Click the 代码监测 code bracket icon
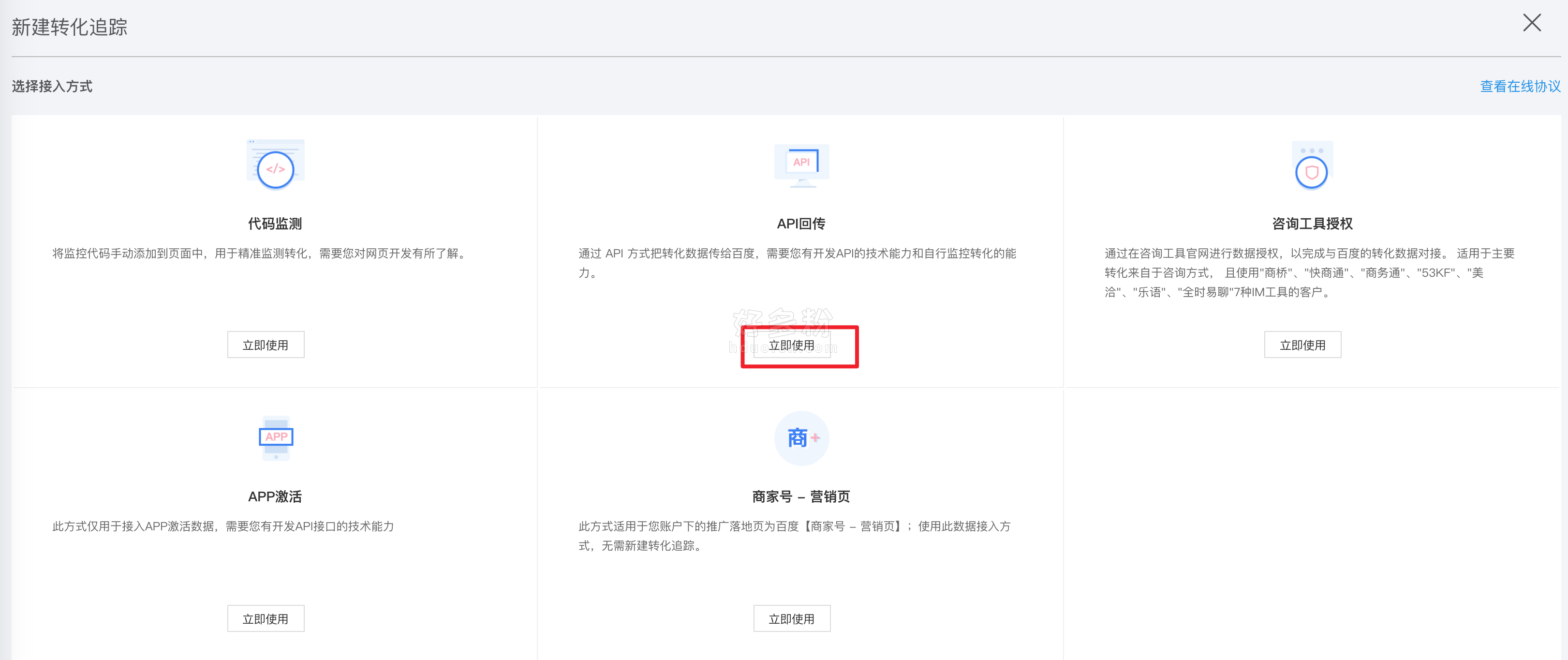Viewport: 1568px width, 660px height. [x=275, y=165]
